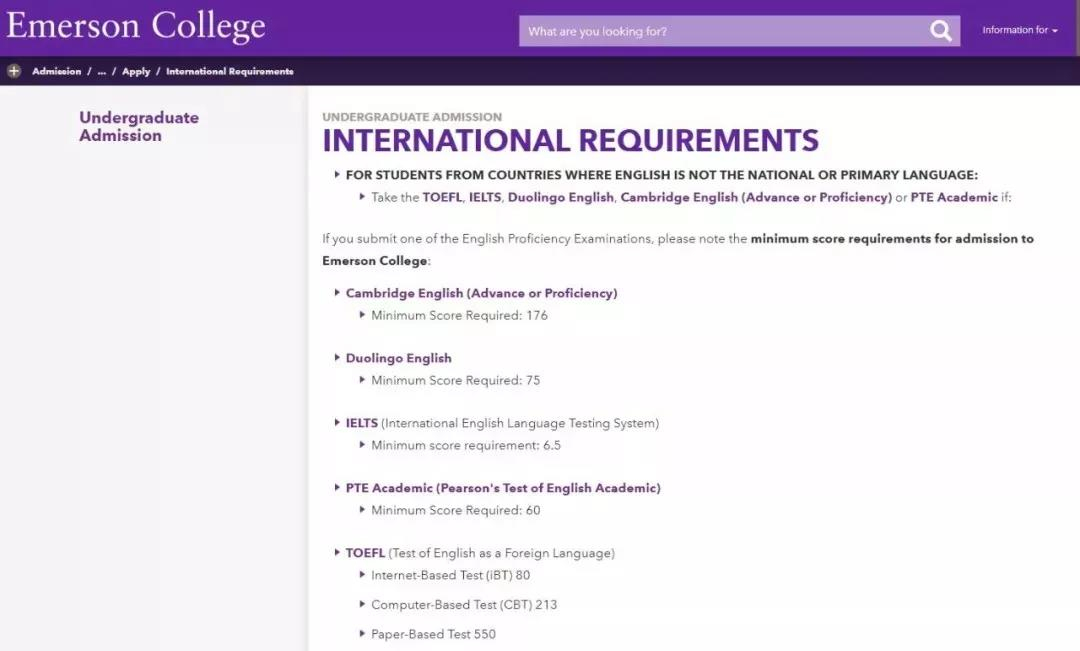This screenshot has width=1080, height=651.
Task: Click the 'Minimum Score Required: 75' text
Action: point(455,380)
